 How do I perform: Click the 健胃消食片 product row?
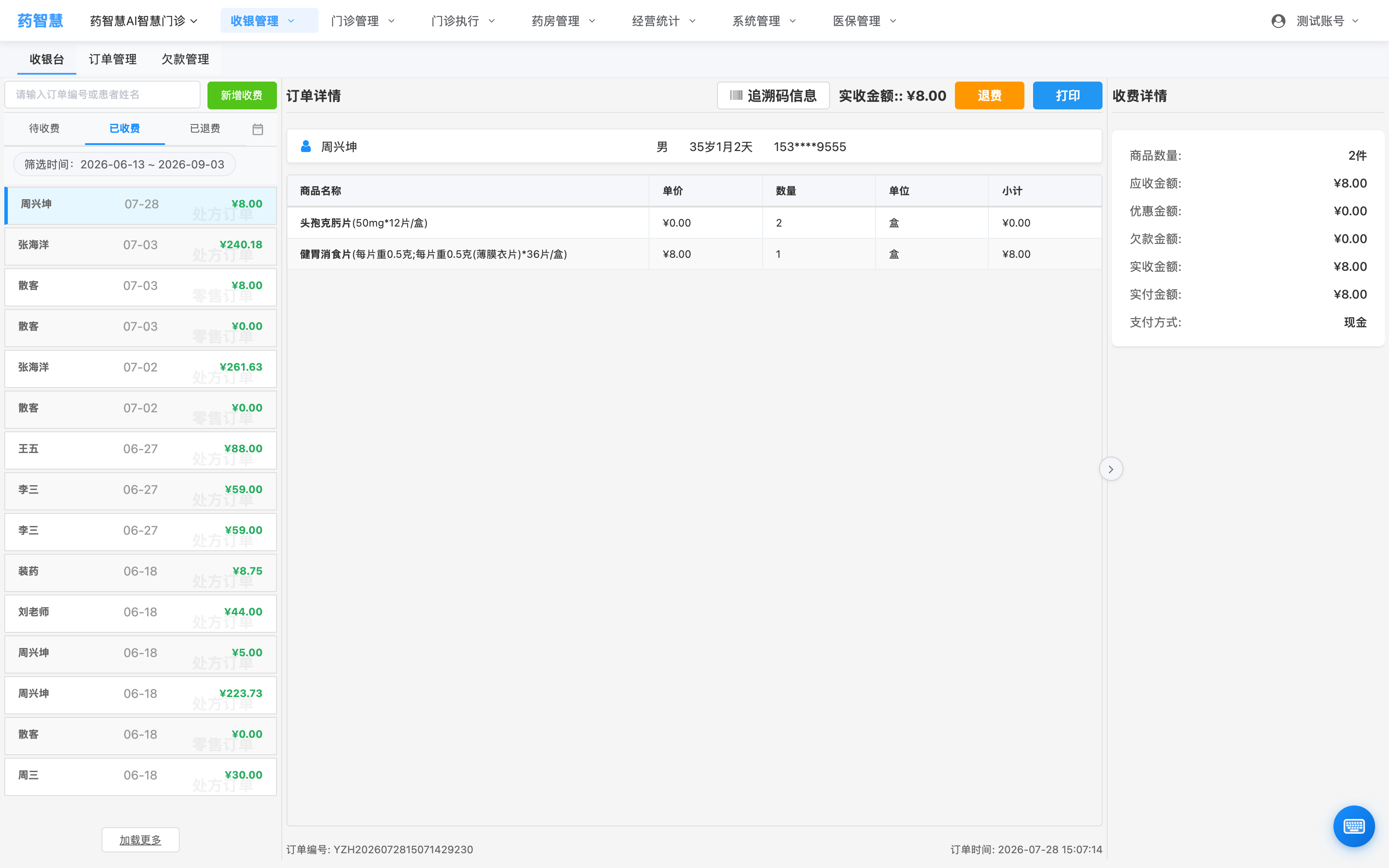(694, 254)
